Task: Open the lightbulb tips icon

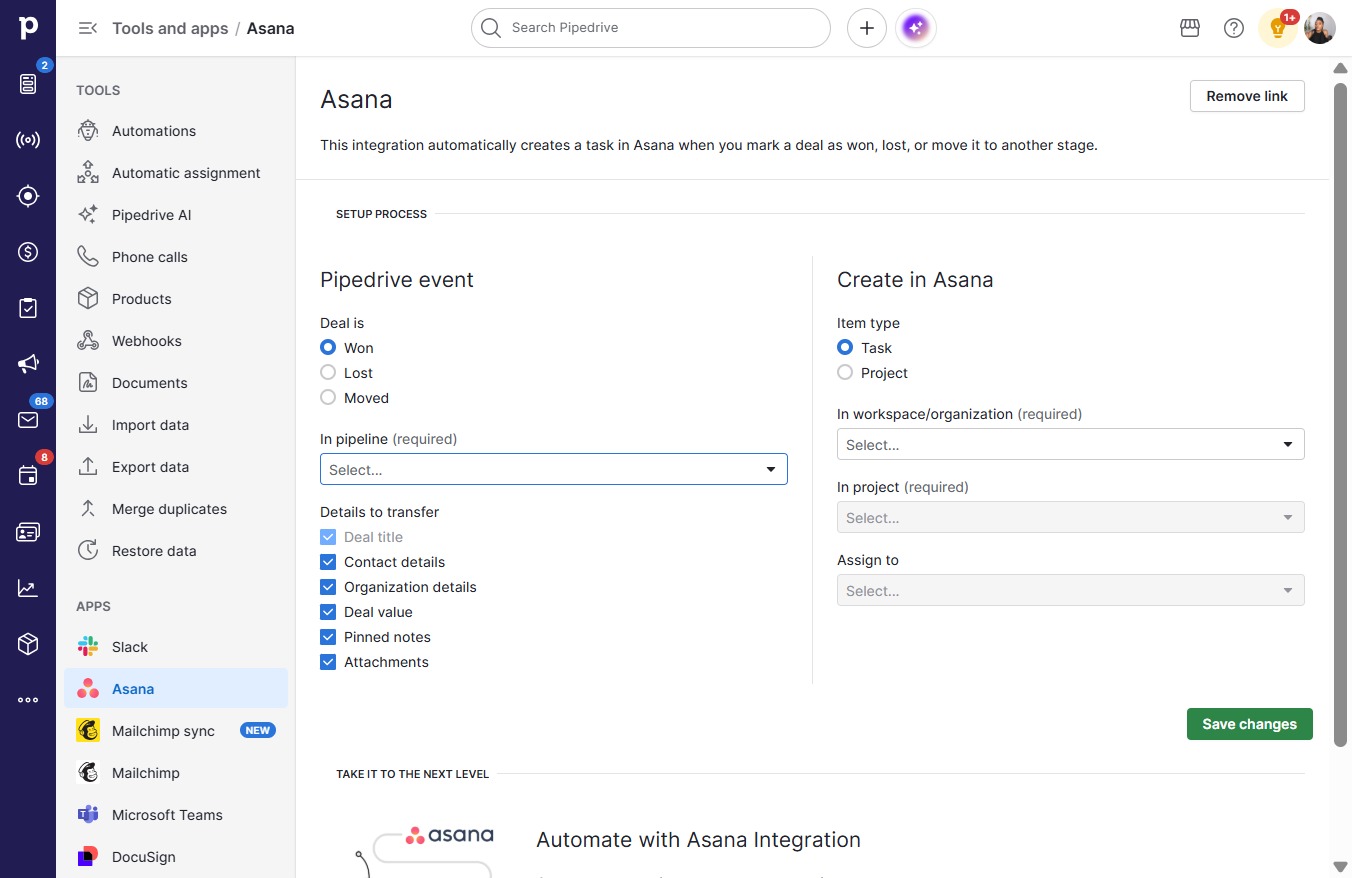Action: click(x=1277, y=28)
